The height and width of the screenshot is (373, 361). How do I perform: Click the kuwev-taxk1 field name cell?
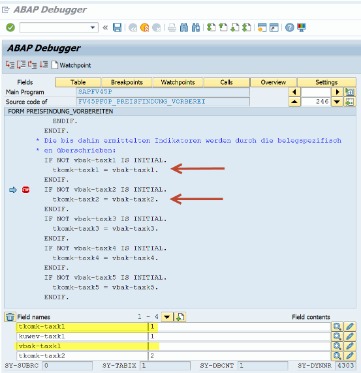82,337
